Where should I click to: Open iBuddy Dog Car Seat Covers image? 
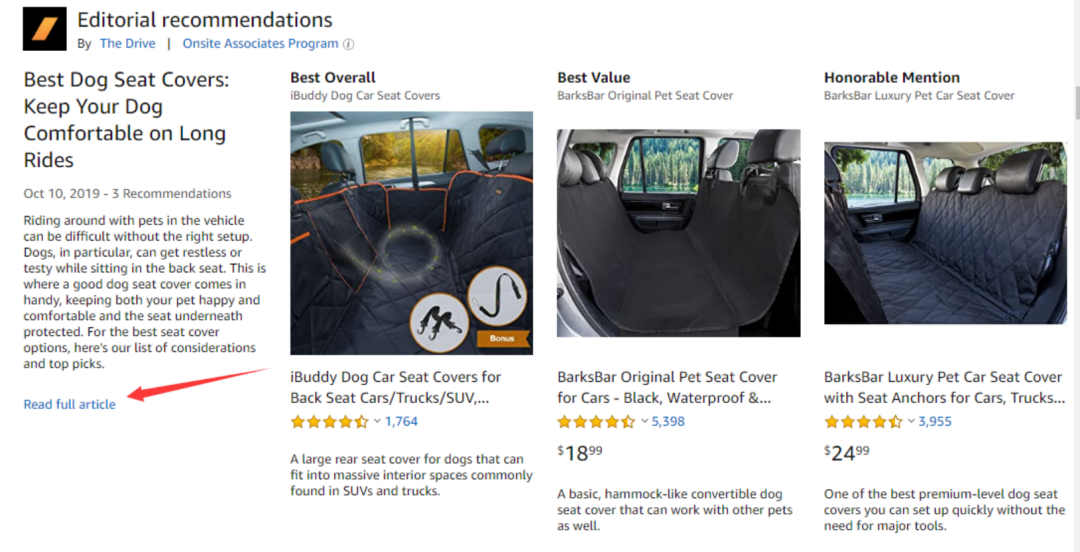coord(411,233)
